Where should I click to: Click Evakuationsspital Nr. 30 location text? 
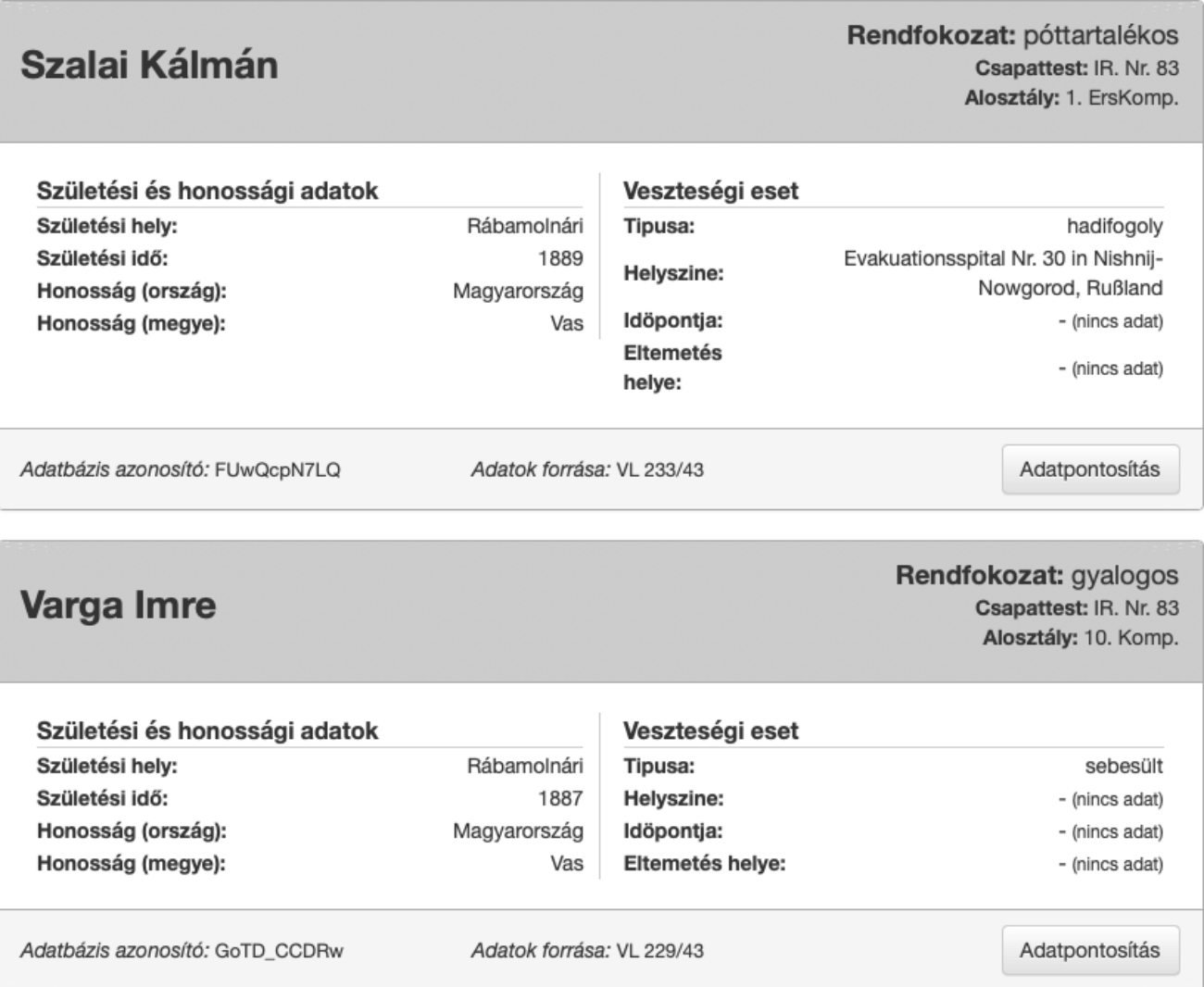[x=1003, y=273]
